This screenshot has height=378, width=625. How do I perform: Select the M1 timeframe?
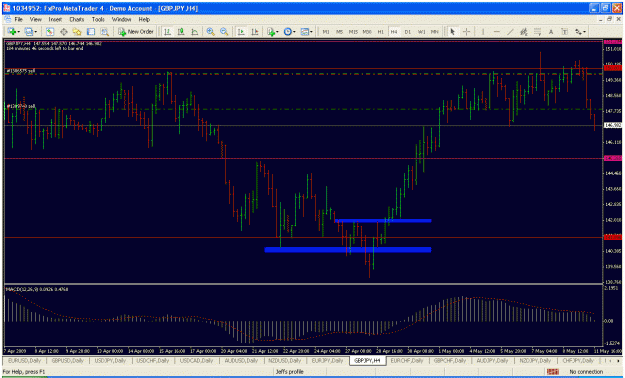click(326, 32)
